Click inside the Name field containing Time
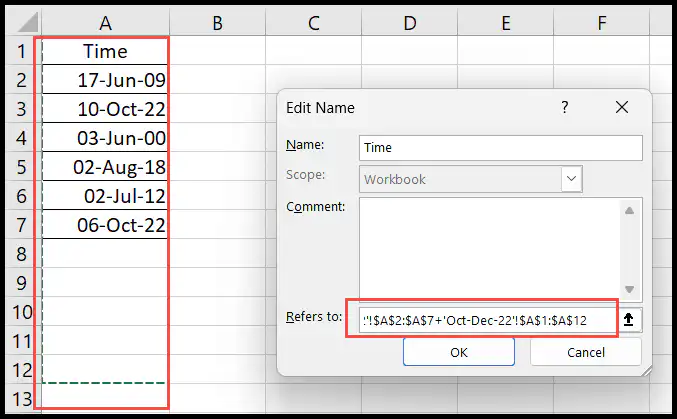This screenshot has width=677, height=419. [x=500, y=148]
